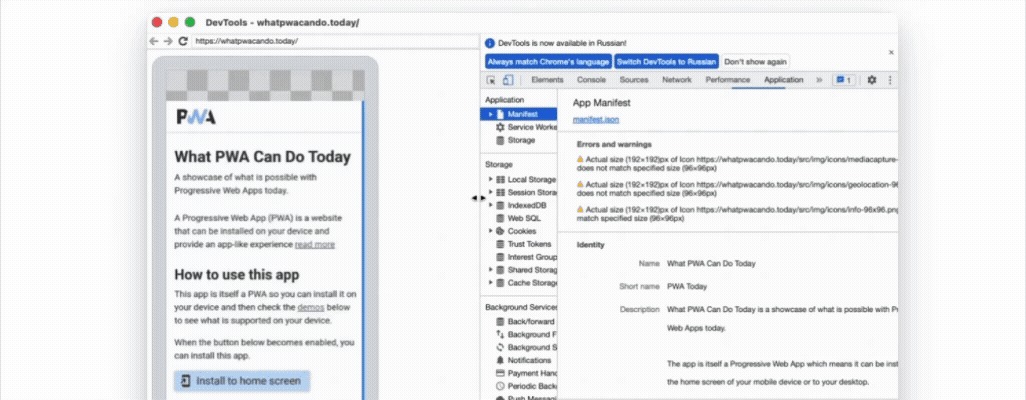Click the panel resize handle arrows
Viewport: 1026px width, 400px height.
[479, 198]
